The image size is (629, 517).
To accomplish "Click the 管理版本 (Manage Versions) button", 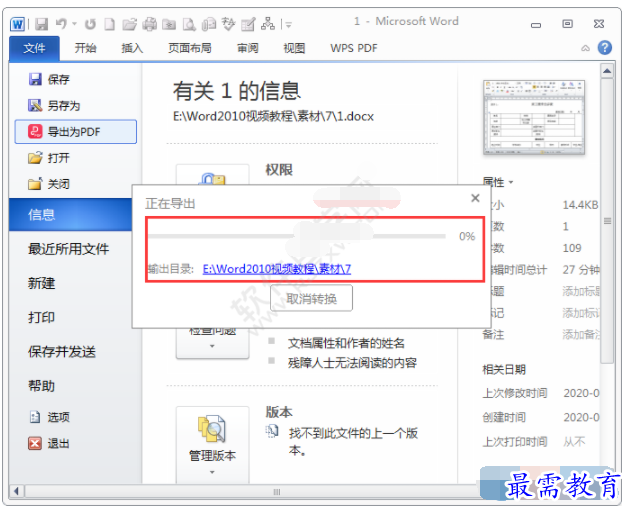I will click(x=212, y=444).
